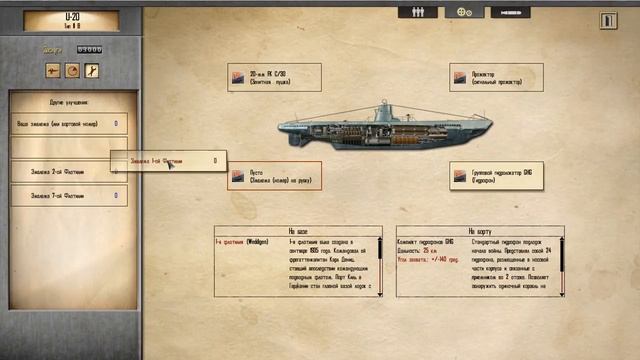Click the U-20 boat name plate
Image resolution: width=640 pixels, height=360 pixels.
point(72,21)
